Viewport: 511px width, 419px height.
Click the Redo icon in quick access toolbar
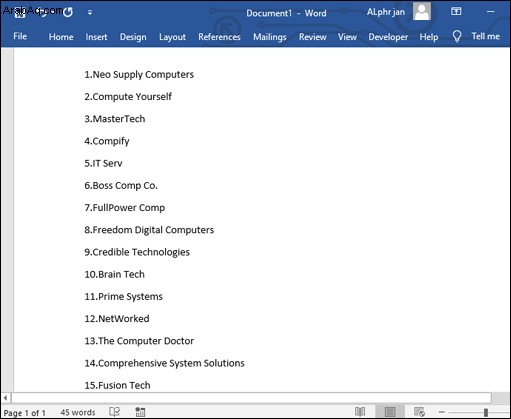click(68, 12)
